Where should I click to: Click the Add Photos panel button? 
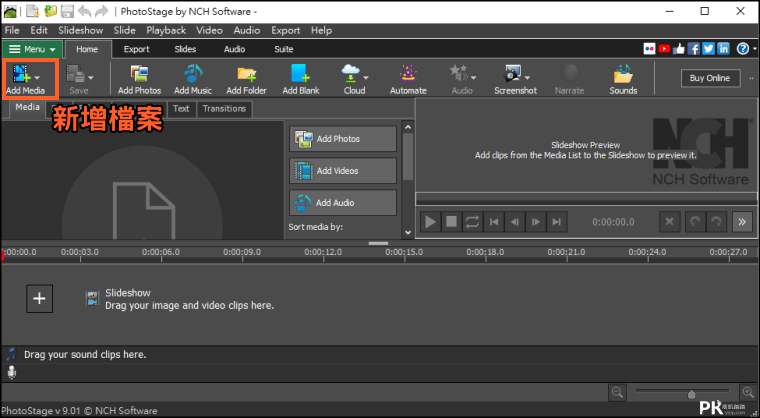click(x=343, y=139)
